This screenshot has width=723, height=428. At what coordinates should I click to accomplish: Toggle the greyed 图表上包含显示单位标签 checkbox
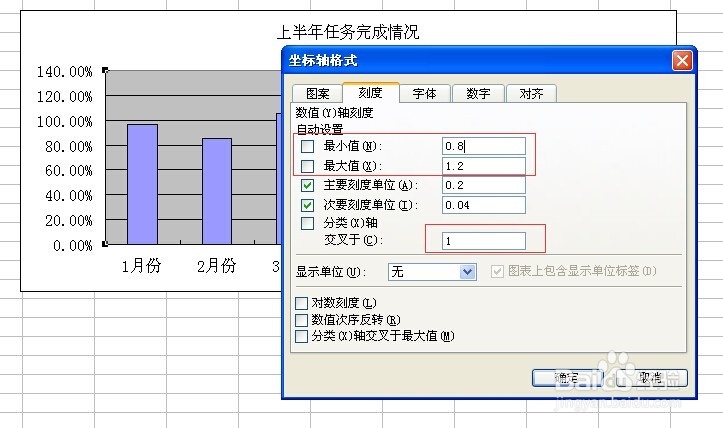pos(497,271)
